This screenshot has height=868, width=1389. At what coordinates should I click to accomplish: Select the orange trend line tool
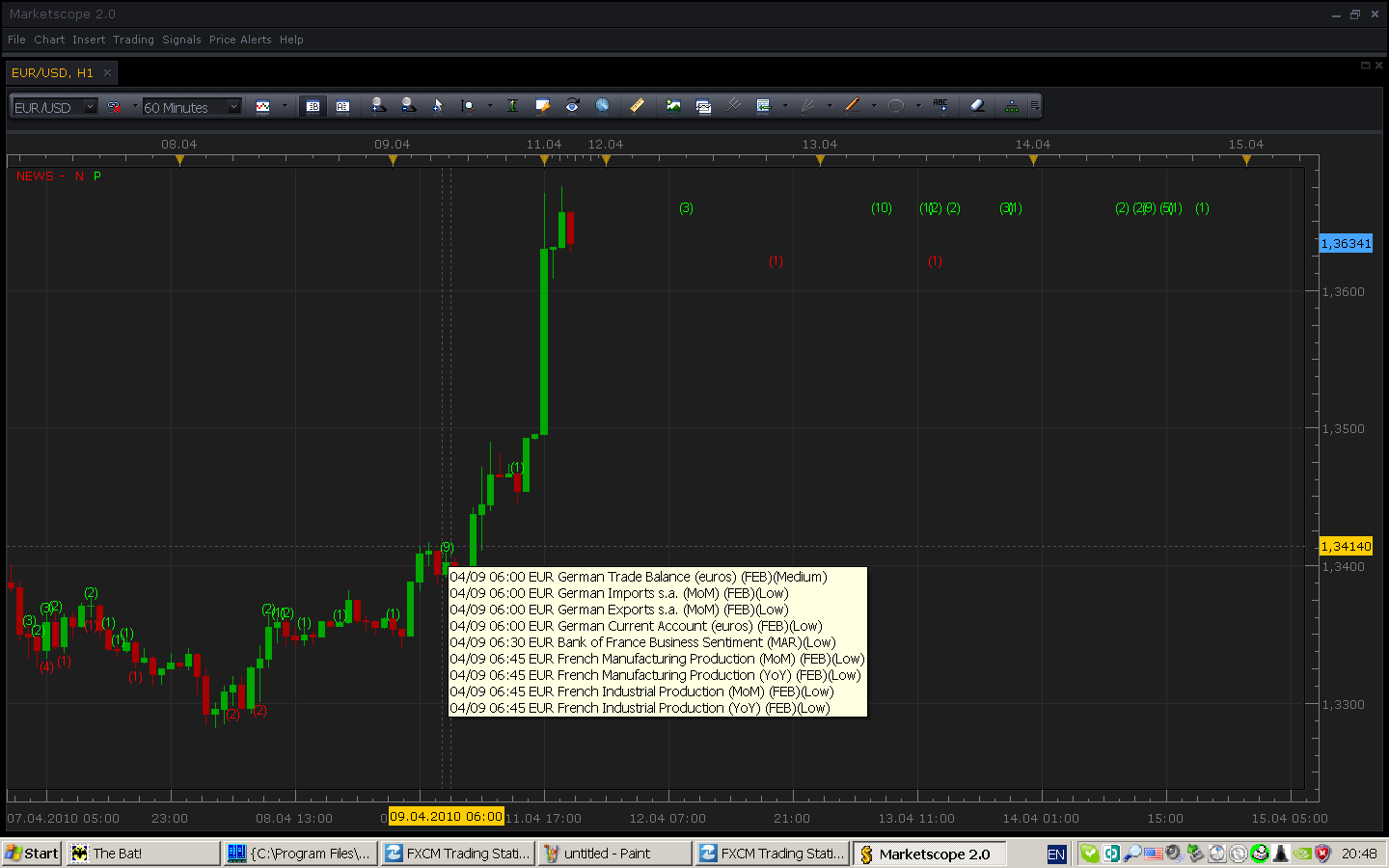[x=852, y=105]
